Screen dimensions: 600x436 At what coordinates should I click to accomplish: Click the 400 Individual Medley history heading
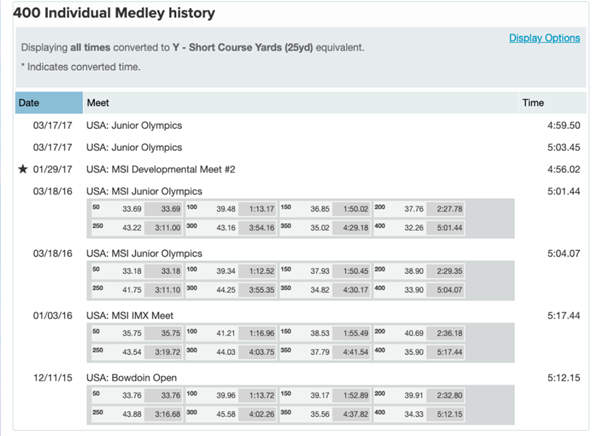coord(114,13)
